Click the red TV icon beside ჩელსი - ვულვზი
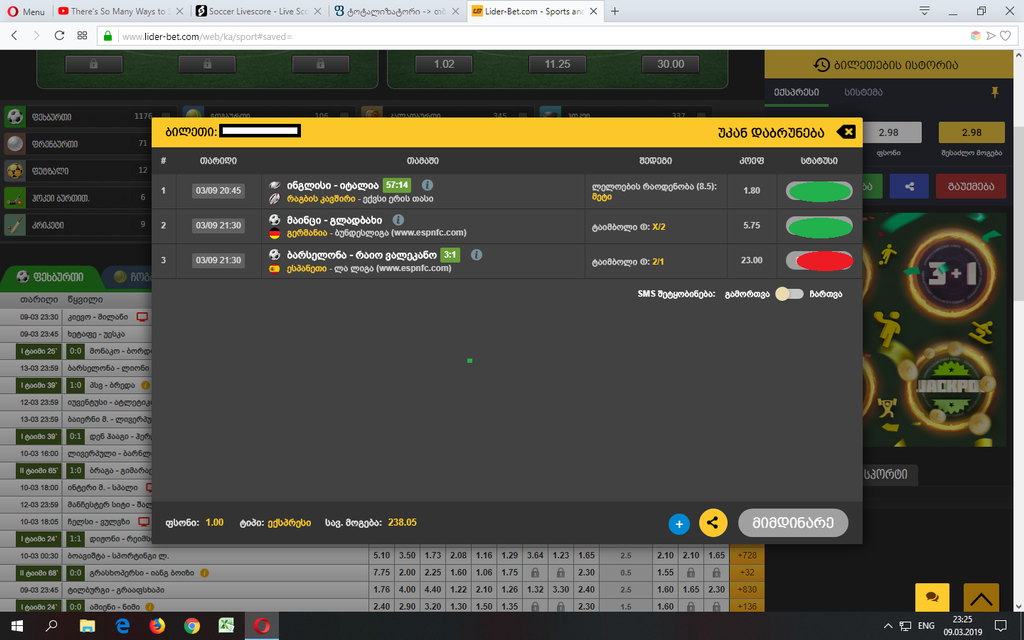 (x=144, y=522)
